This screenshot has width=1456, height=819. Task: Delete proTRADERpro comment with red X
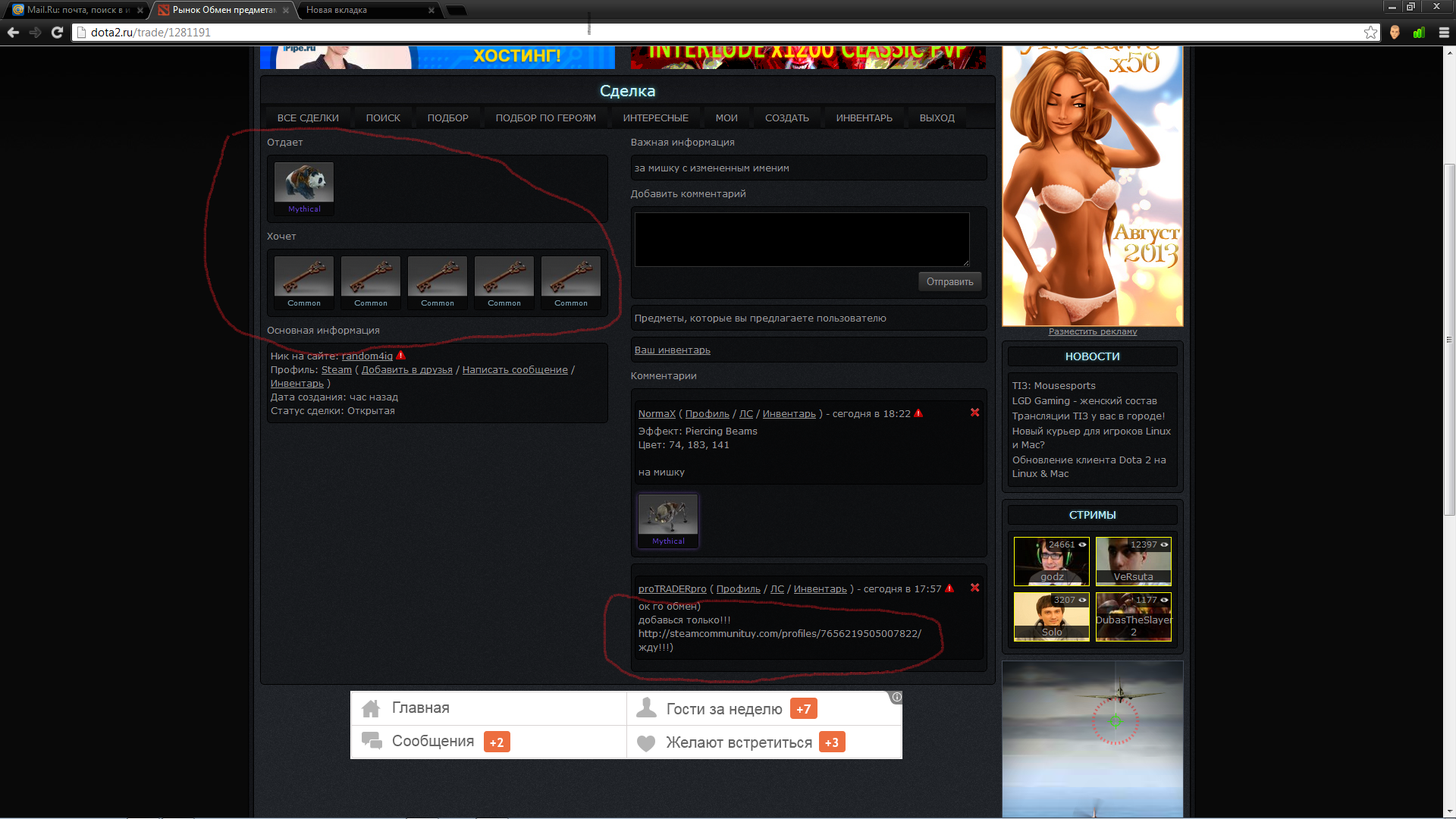(x=974, y=588)
